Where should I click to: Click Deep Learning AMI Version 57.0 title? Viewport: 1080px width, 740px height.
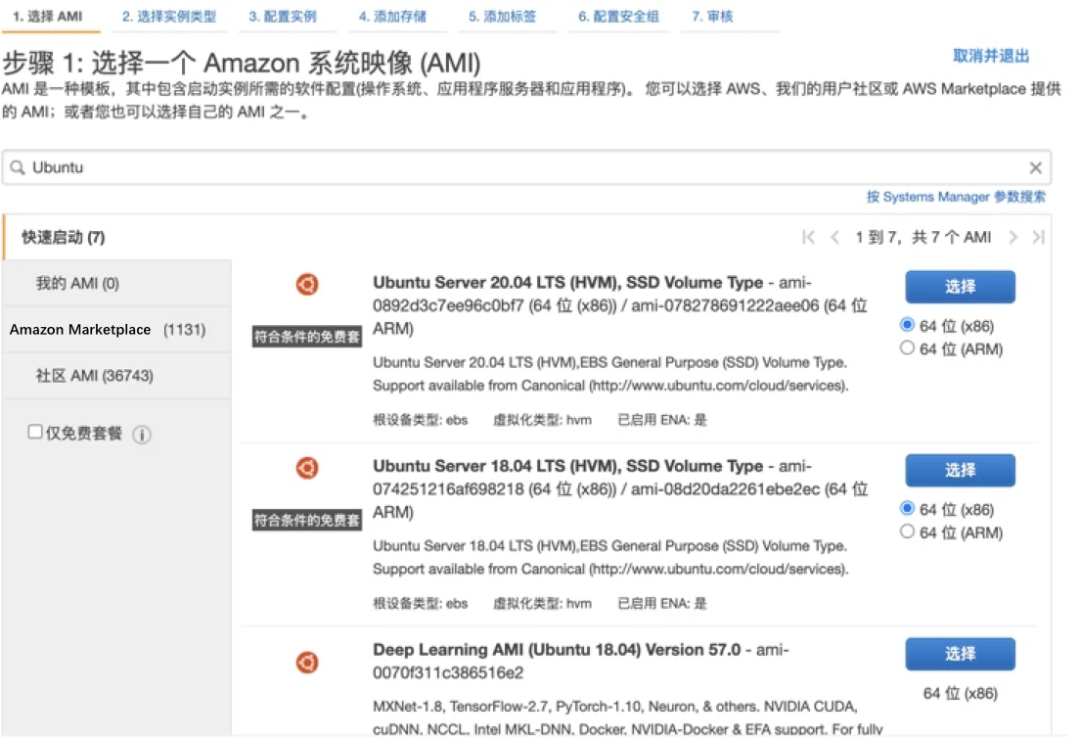coord(557,650)
